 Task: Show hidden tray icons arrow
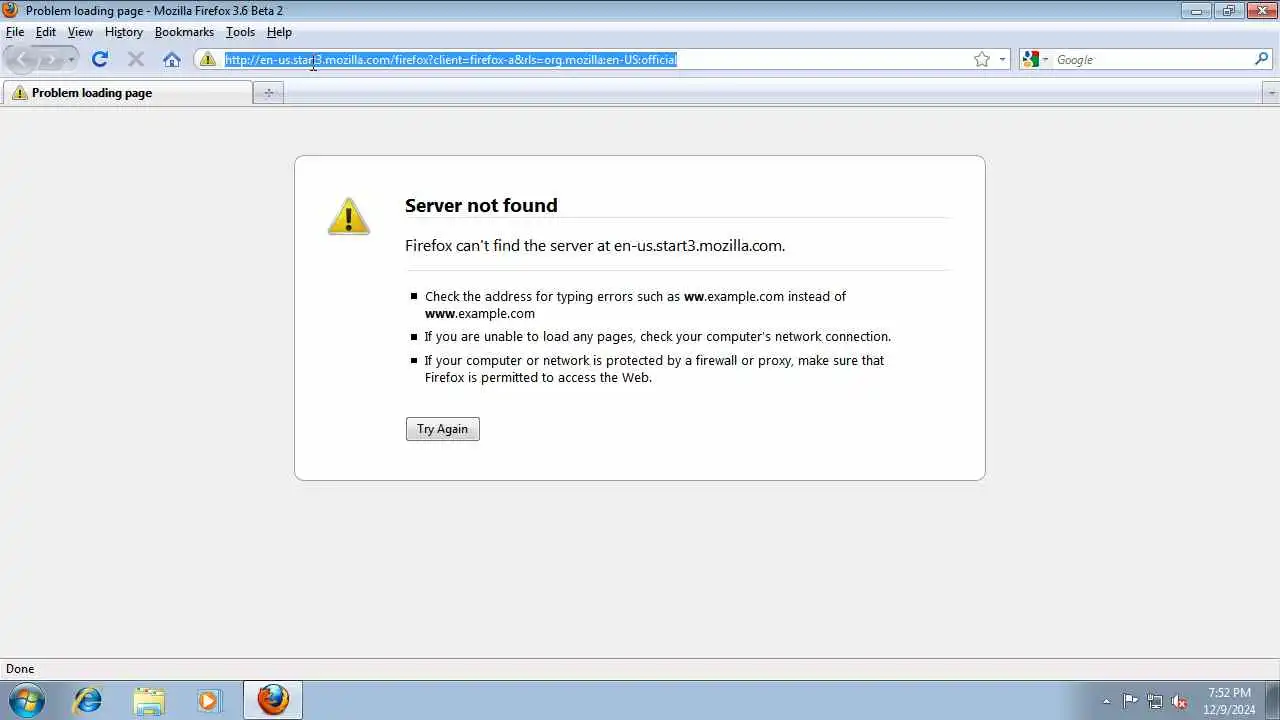tap(1106, 701)
